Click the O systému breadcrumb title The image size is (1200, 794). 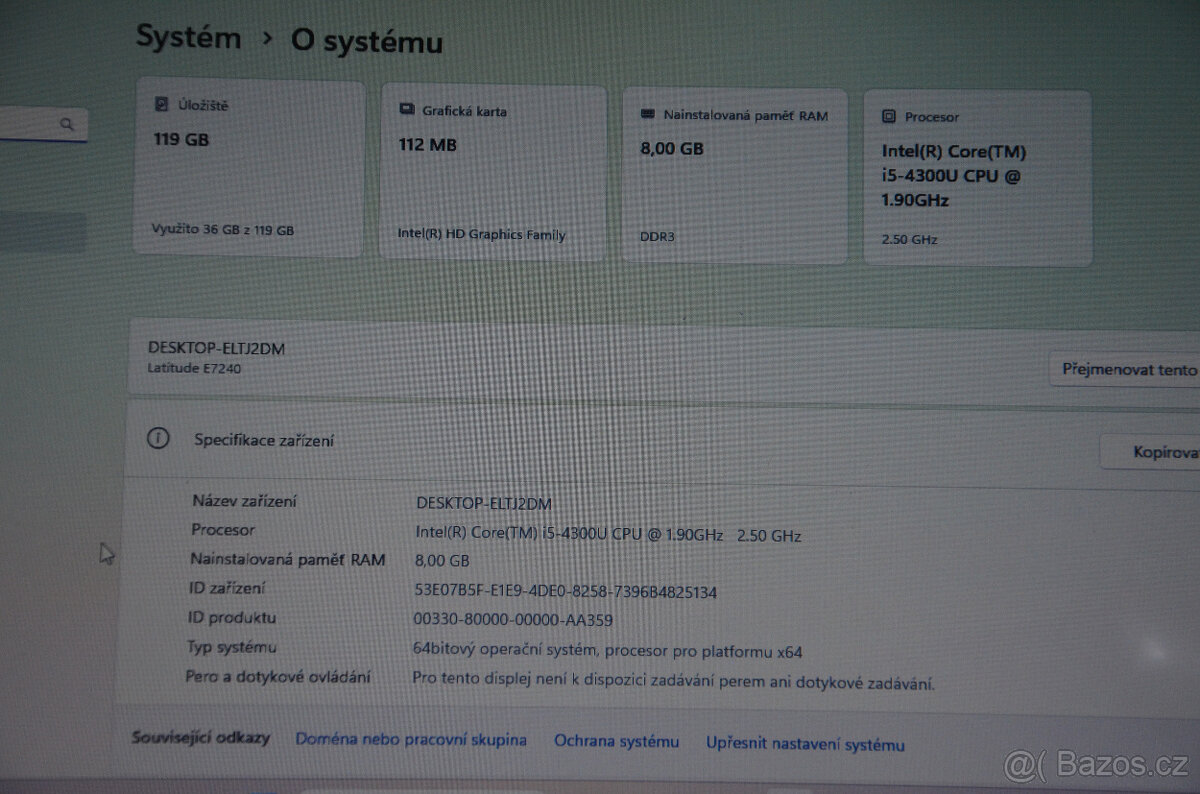366,41
